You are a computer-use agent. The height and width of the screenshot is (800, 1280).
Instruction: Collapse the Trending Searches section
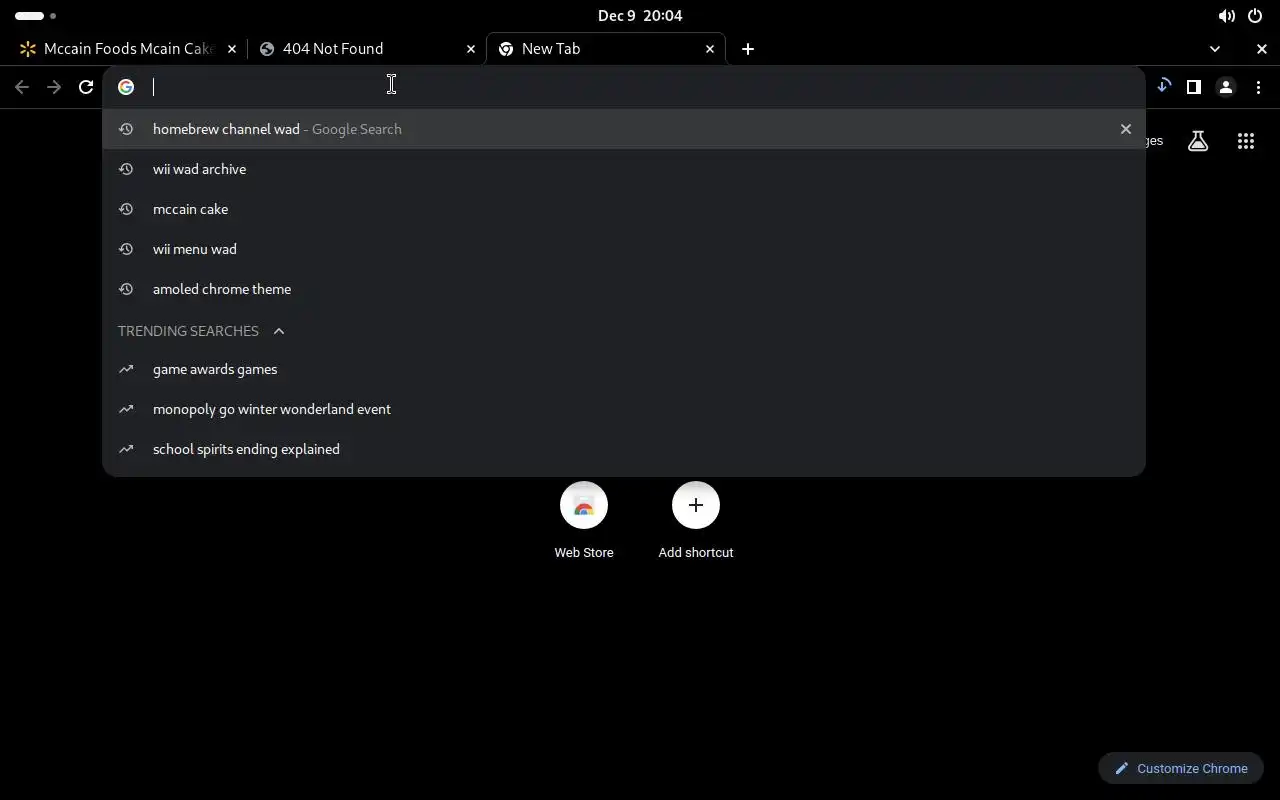[279, 331]
